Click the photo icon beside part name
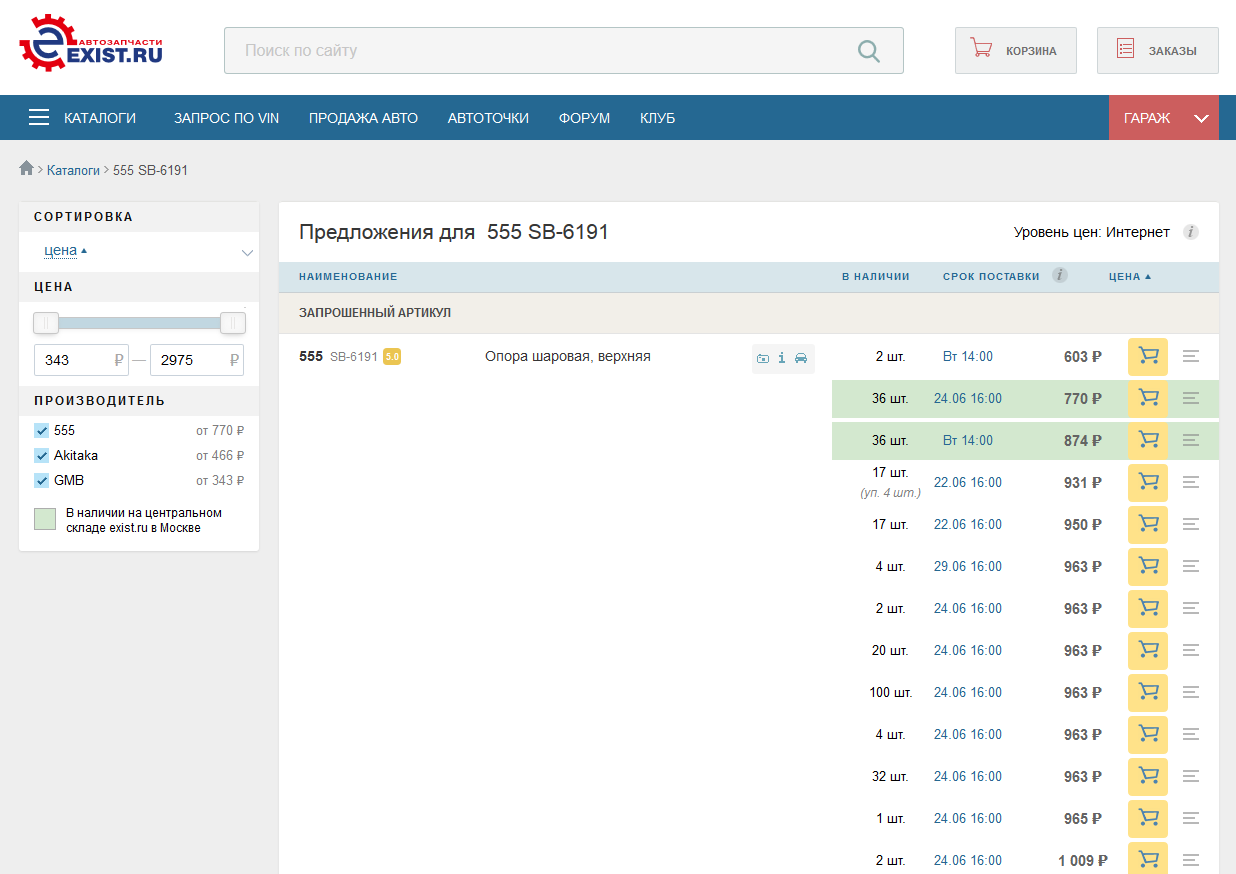This screenshot has width=1236, height=874. 763,358
